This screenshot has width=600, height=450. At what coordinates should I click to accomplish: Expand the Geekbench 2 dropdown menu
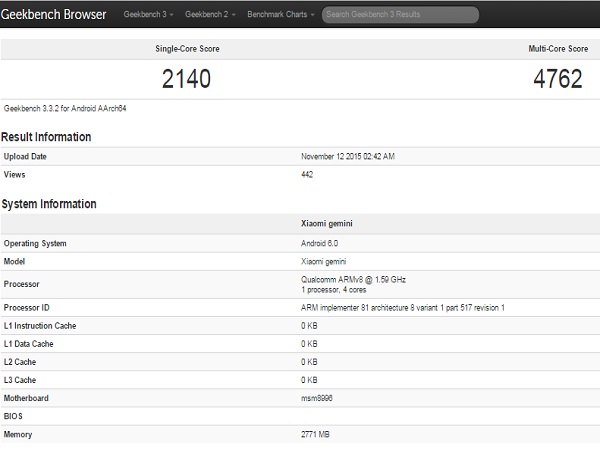click(210, 14)
